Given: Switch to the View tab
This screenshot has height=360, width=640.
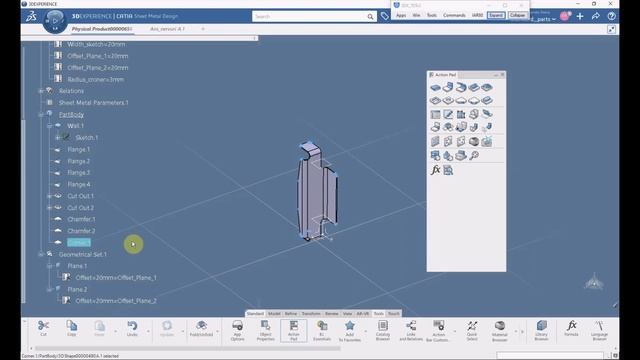Looking at the screenshot, I should 347,313.
